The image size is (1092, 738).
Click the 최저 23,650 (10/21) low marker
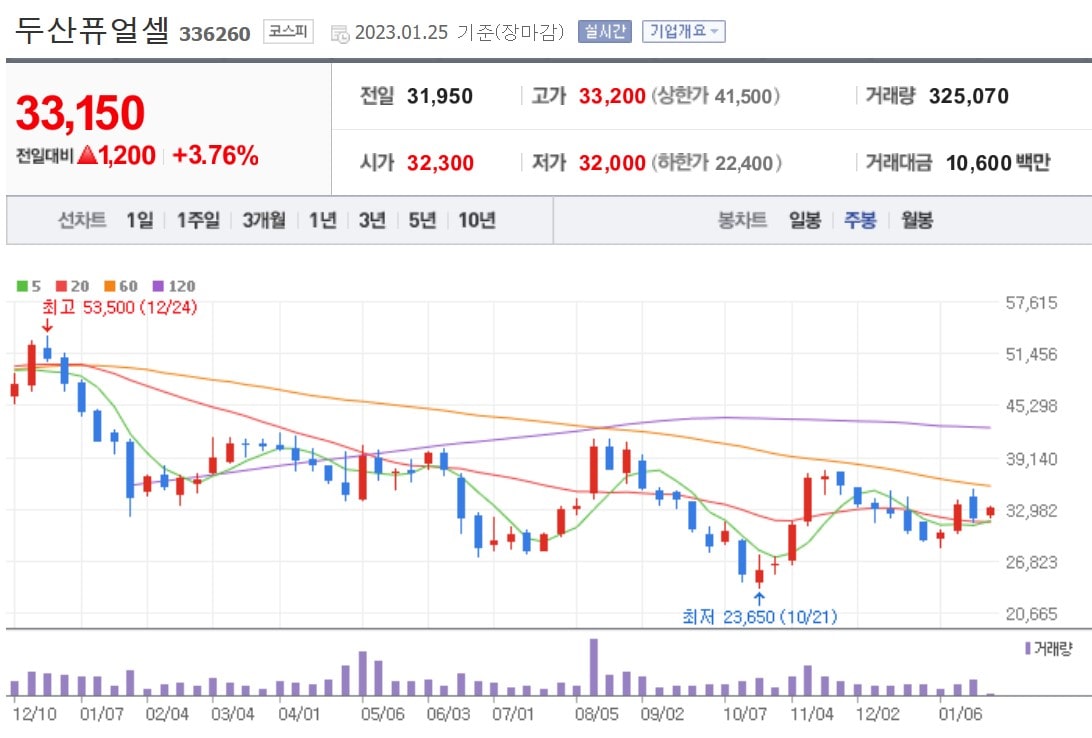[x=760, y=617]
